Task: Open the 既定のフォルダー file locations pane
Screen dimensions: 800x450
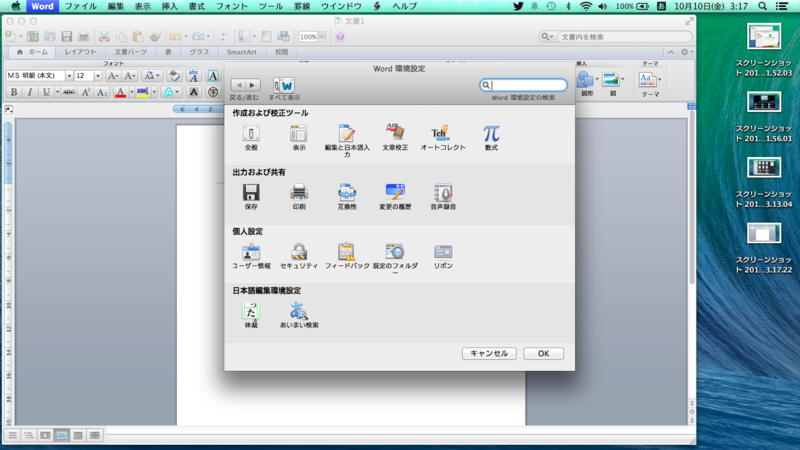Action: [x=395, y=259]
